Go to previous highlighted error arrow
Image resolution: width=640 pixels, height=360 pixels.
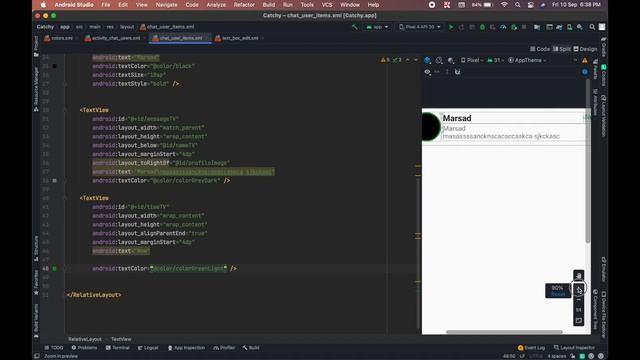407,60
